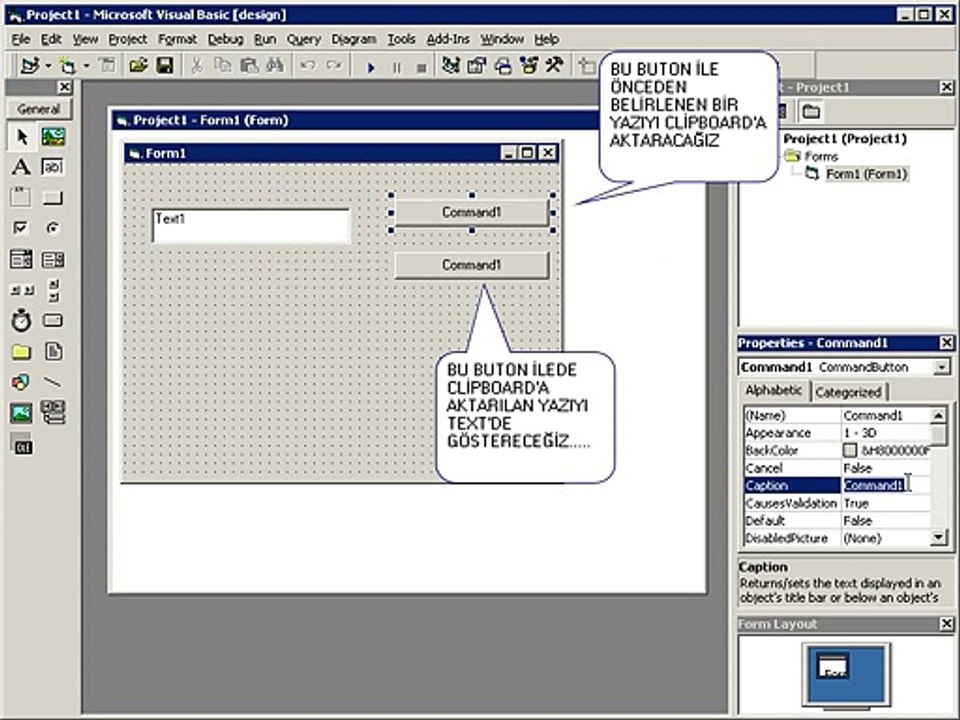Image resolution: width=960 pixels, height=720 pixels.
Task: Click the Caption value field in Properties
Action: click(886, 486)
